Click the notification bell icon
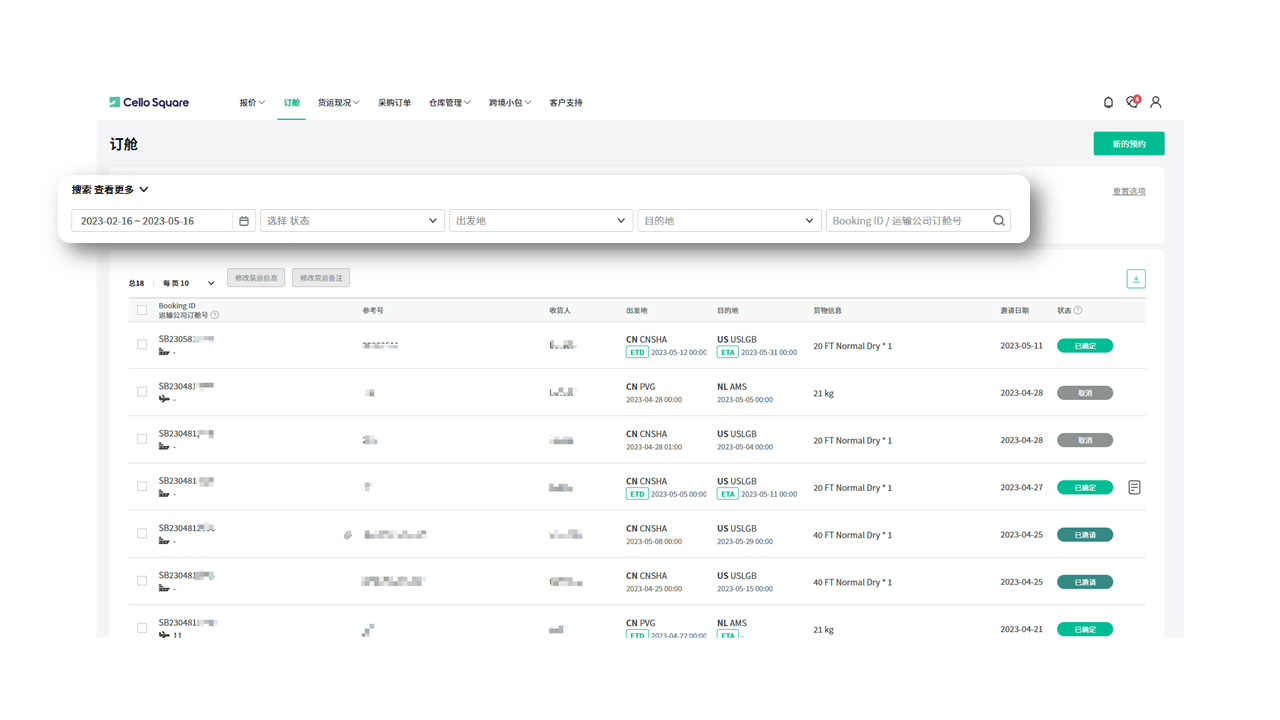Screen dimensions: 1280x720 point(1108,102)
